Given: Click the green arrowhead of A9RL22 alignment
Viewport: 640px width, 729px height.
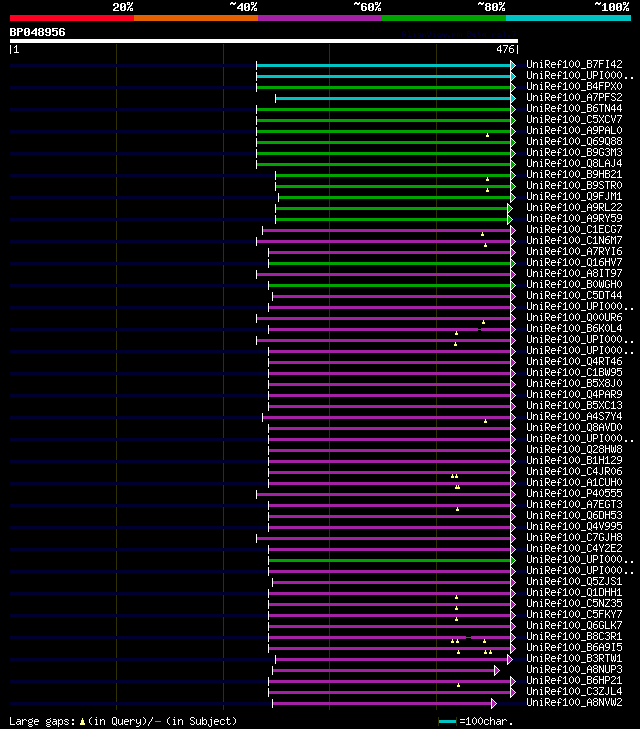Looking at the screenshot, I should (x=510, y=208).
